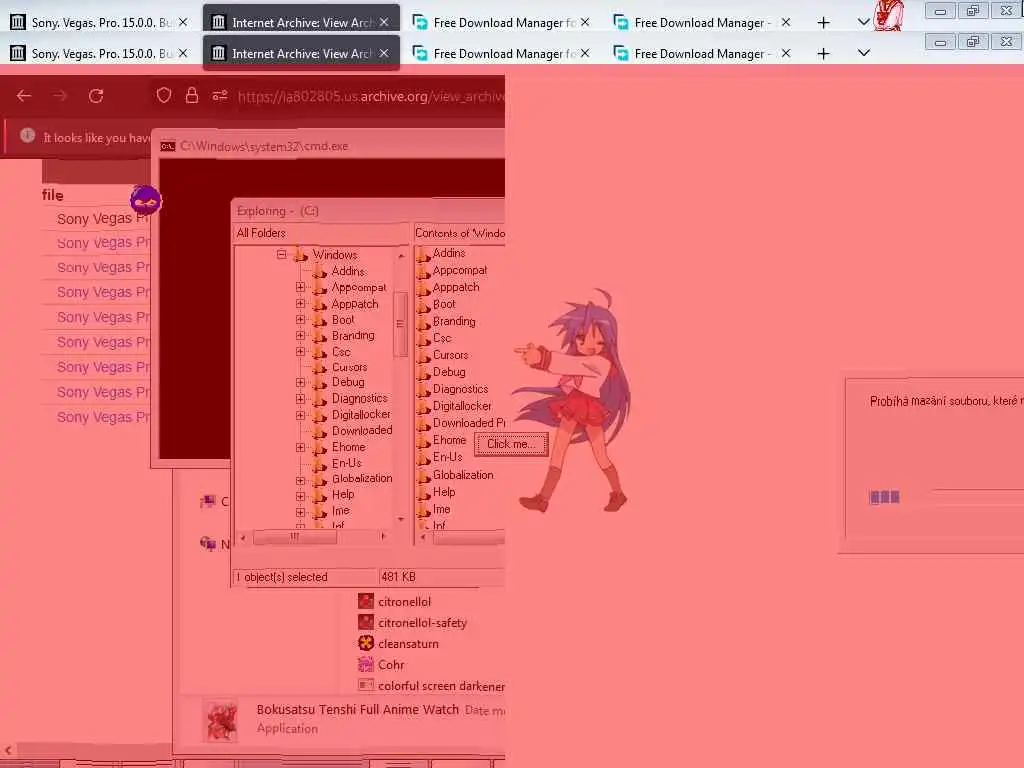
Task: Expand the Apppatch tree node
Action: pos(300,304)
